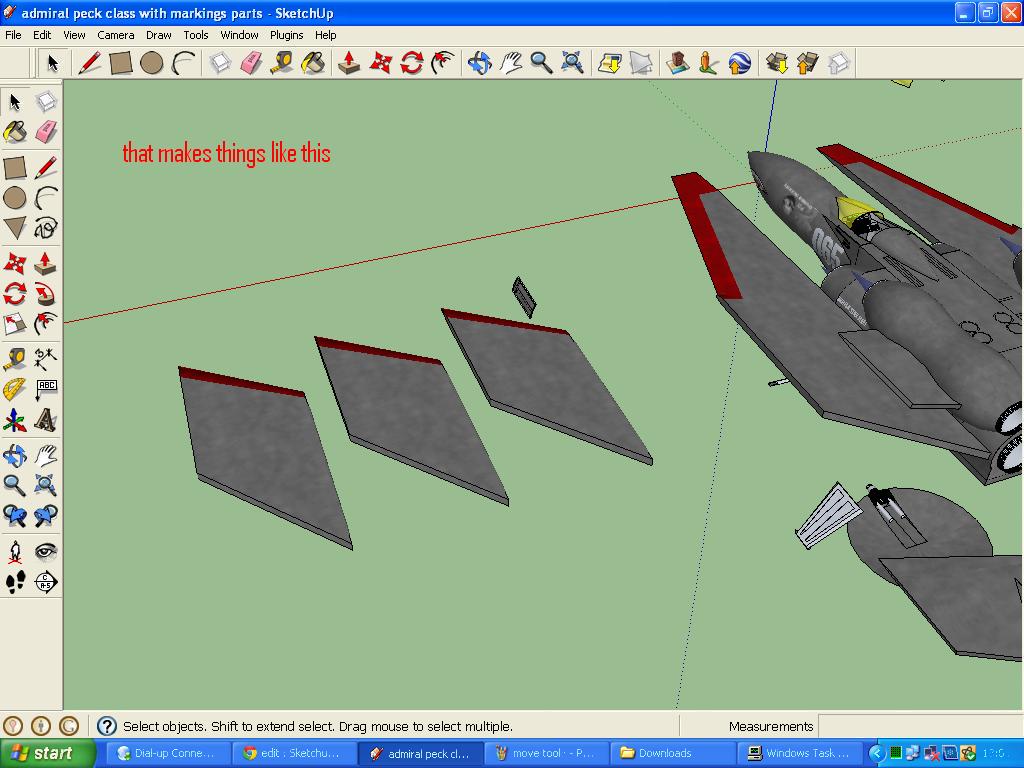Open the Plugins menu

coord(286,34)
